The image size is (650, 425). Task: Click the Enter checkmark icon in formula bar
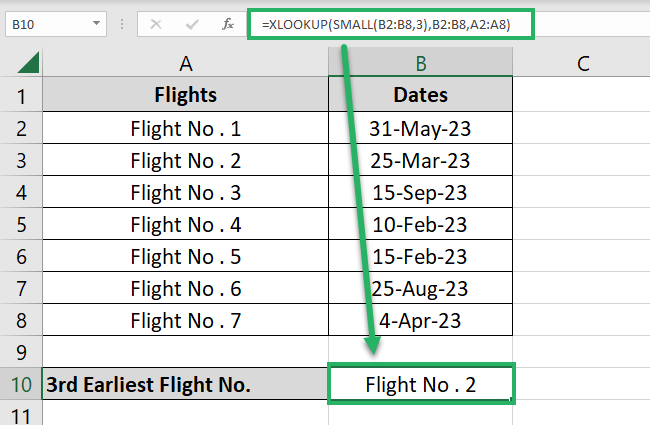tap(190, 24)
